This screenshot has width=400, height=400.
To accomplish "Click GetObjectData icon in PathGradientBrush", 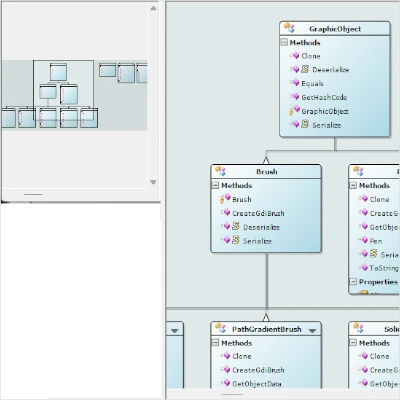I will [225, 383].
